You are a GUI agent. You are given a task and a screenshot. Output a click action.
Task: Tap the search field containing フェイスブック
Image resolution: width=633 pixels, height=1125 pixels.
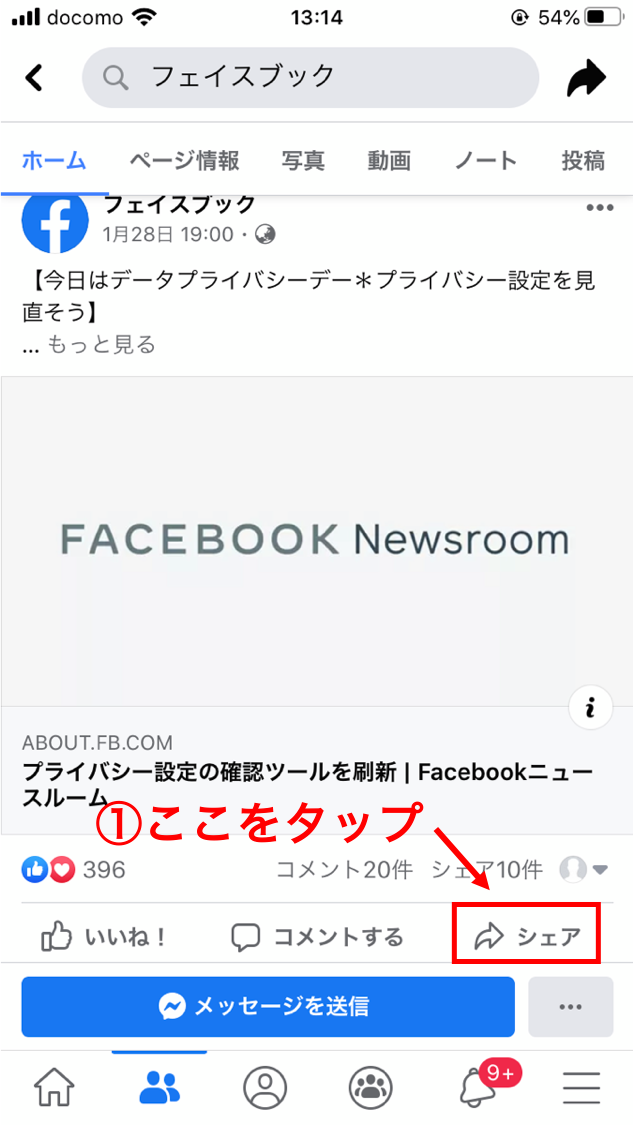(x=310, y=77)
